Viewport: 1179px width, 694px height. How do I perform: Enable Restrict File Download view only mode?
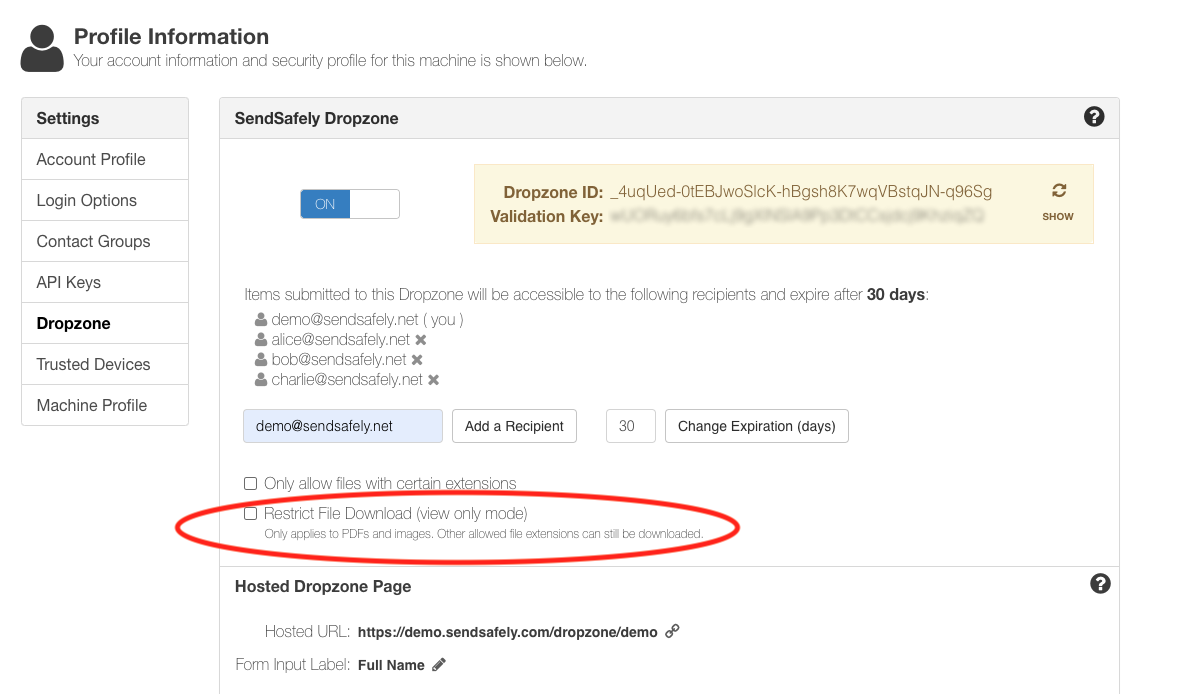[x=250, y=513]
